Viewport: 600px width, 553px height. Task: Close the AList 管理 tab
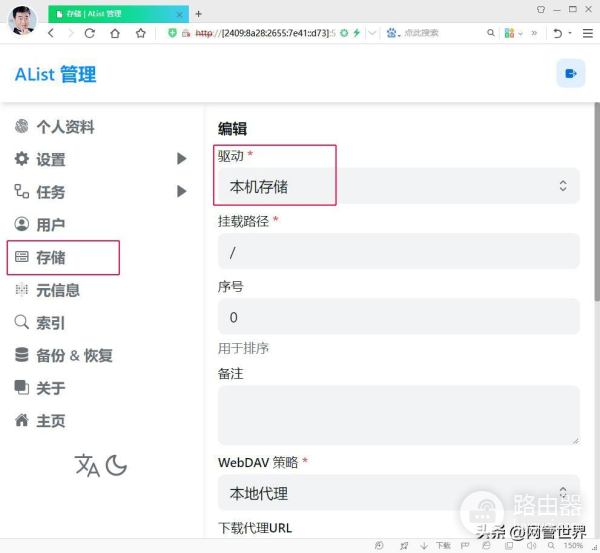[179, 15]
